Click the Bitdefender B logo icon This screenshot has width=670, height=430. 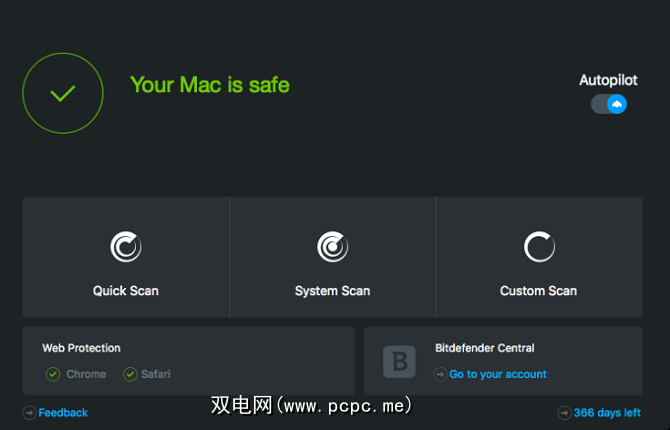click(400, 362)
